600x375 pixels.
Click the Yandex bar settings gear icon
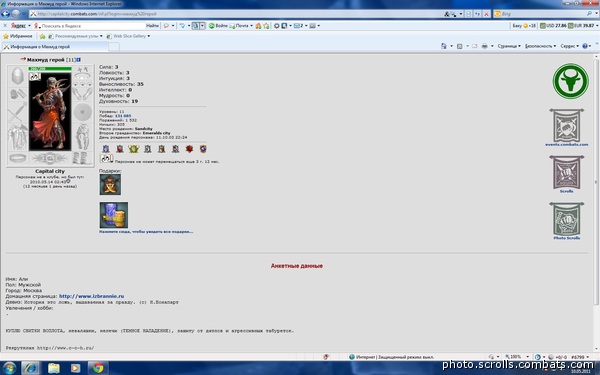click(276, 26)
